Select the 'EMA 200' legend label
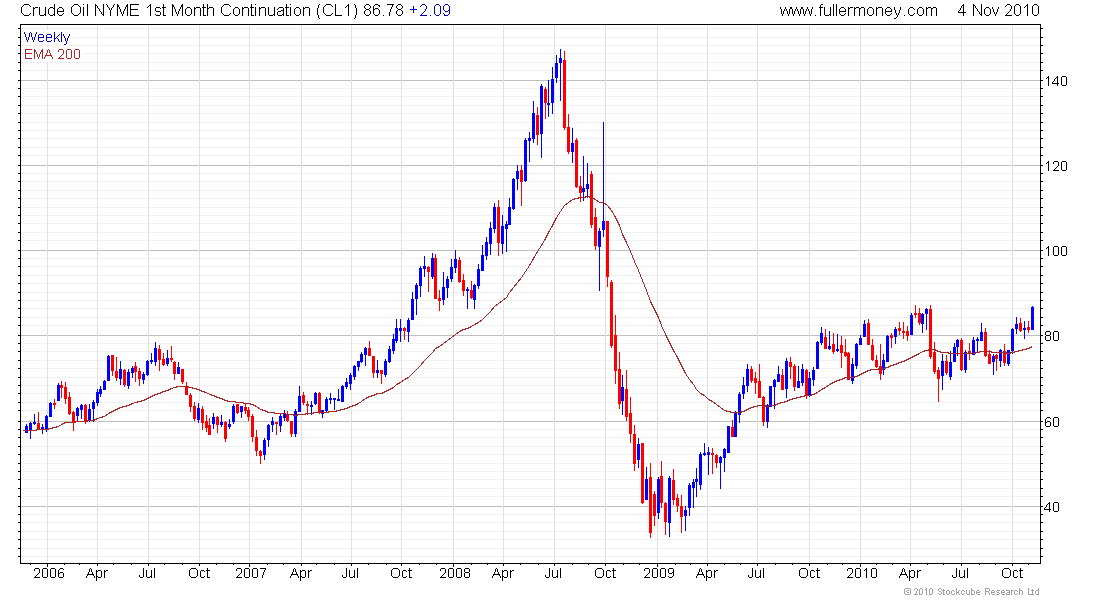 point(52,54)
